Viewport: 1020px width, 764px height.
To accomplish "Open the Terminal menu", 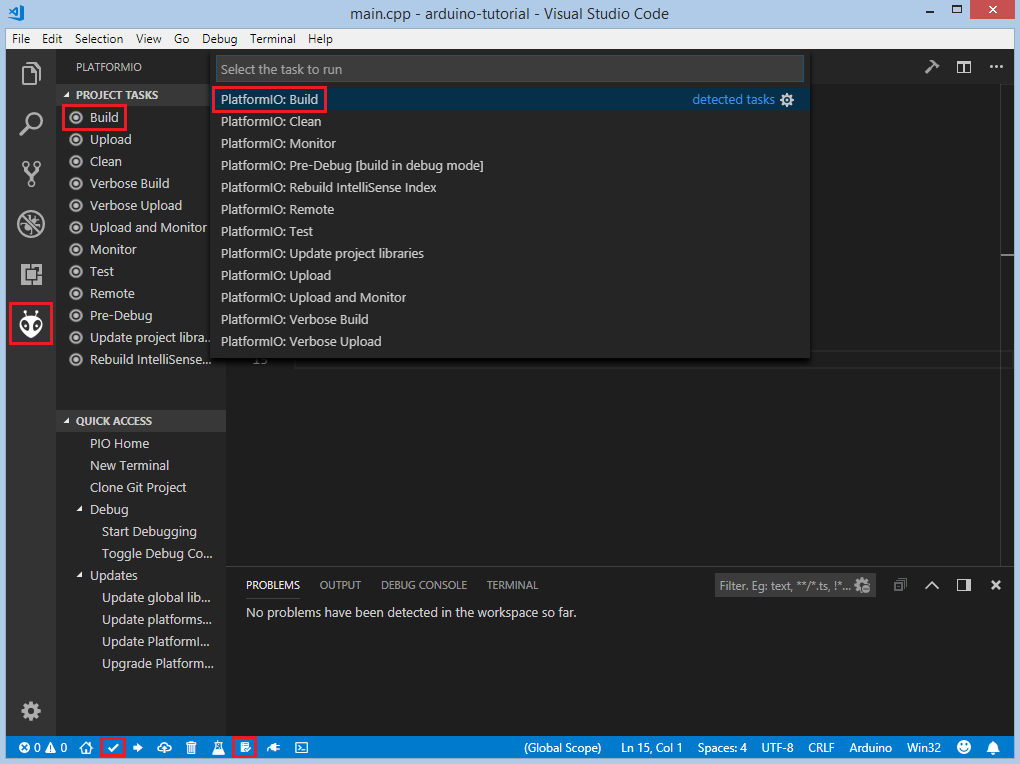I will (x=273, y=39).
